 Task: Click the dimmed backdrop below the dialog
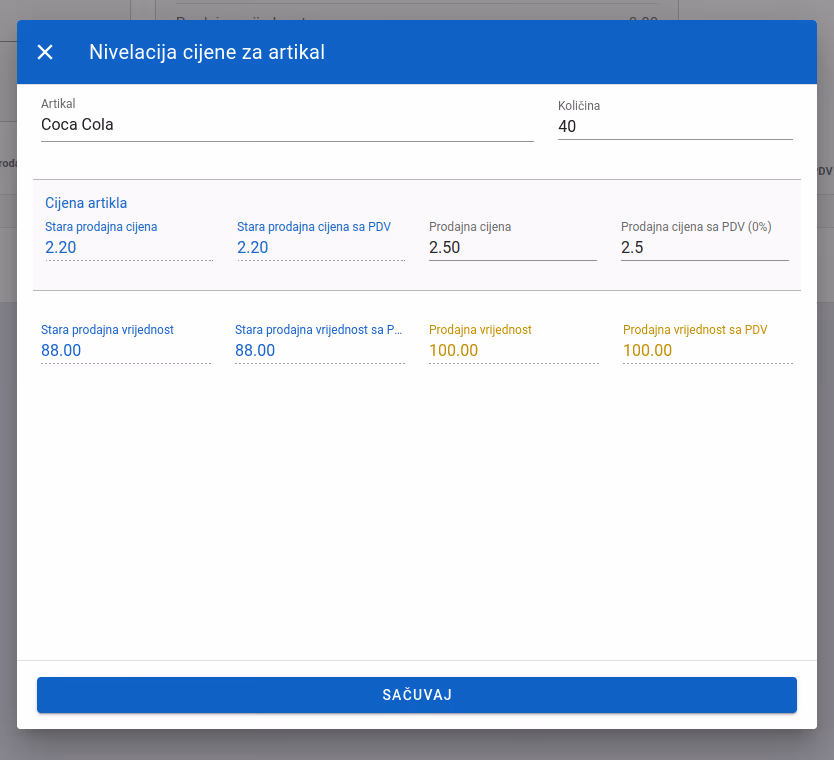click(x=417, y=745)
